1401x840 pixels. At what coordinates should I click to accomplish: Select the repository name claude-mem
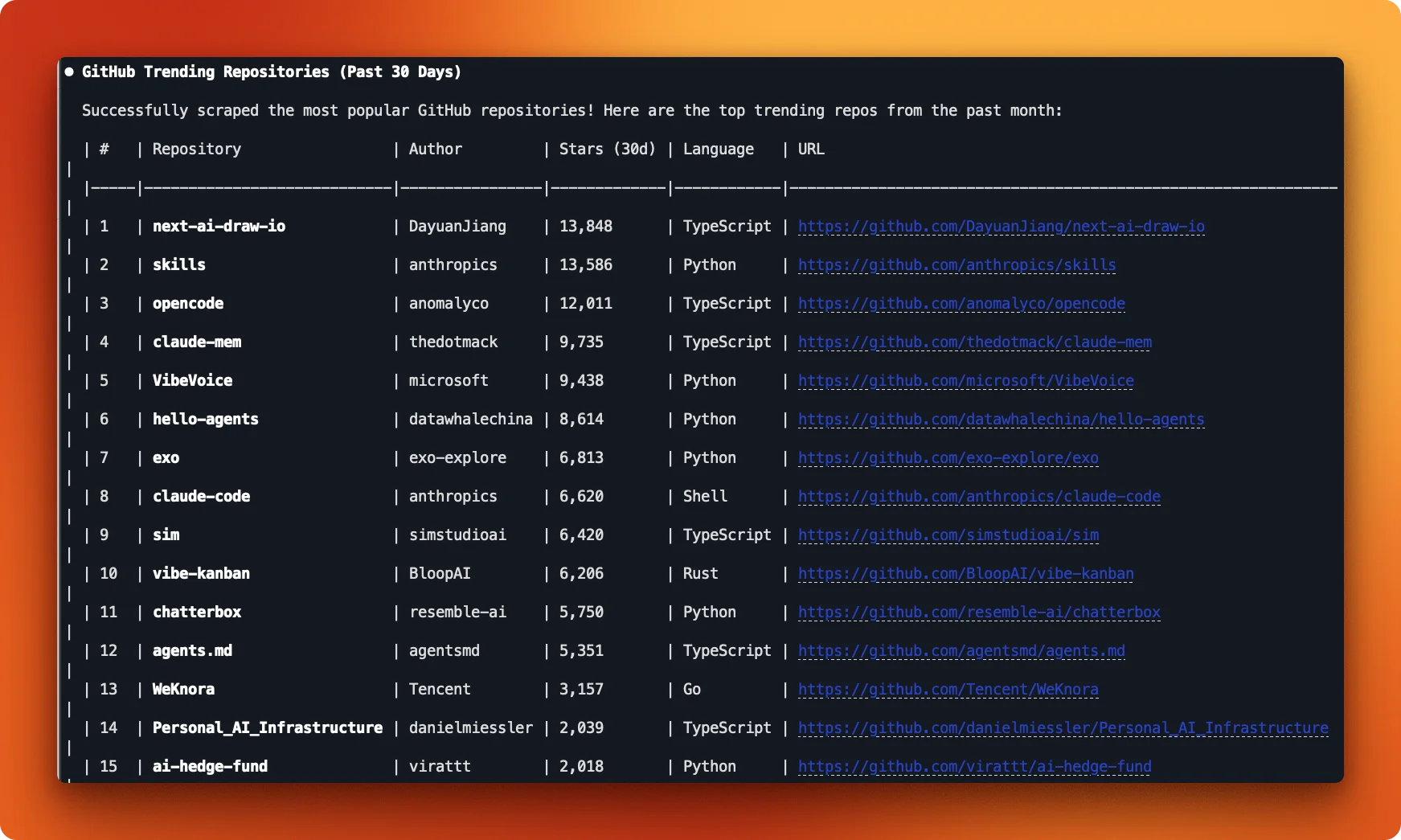coord(196,342)
